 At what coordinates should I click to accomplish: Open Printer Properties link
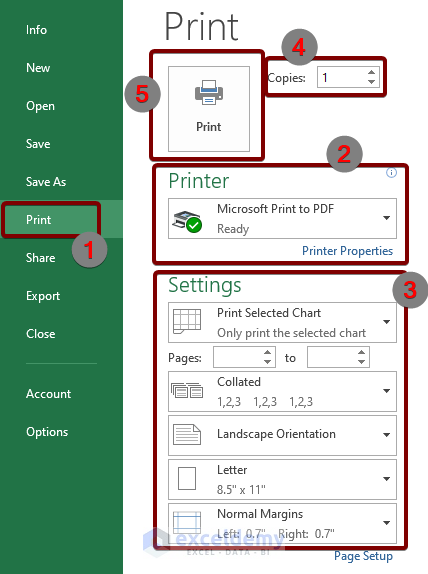click(347, 251)
